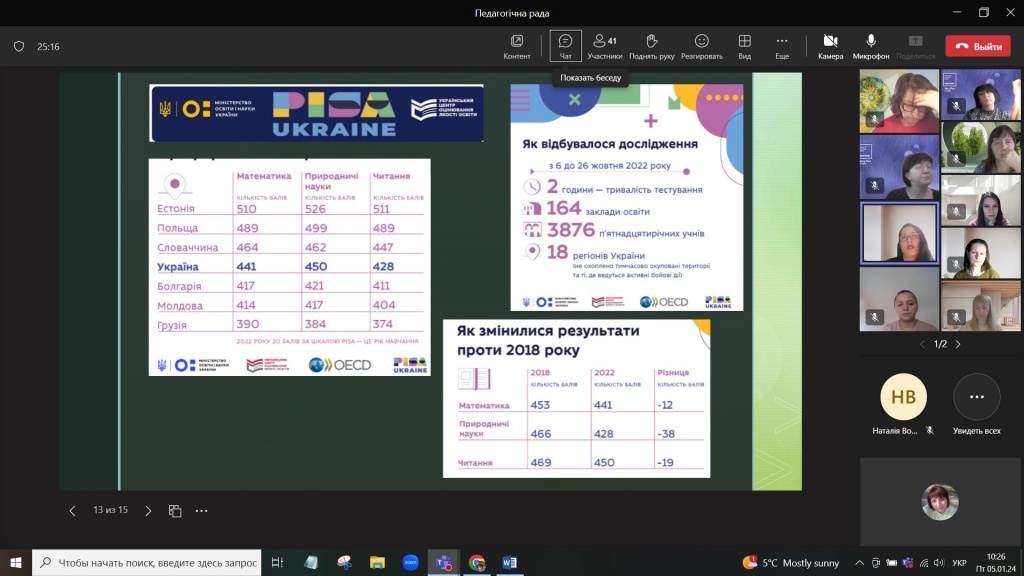Screen dimensions: 1024x576
Task: Click the Грузія row in the table
Action: point(290,325)
